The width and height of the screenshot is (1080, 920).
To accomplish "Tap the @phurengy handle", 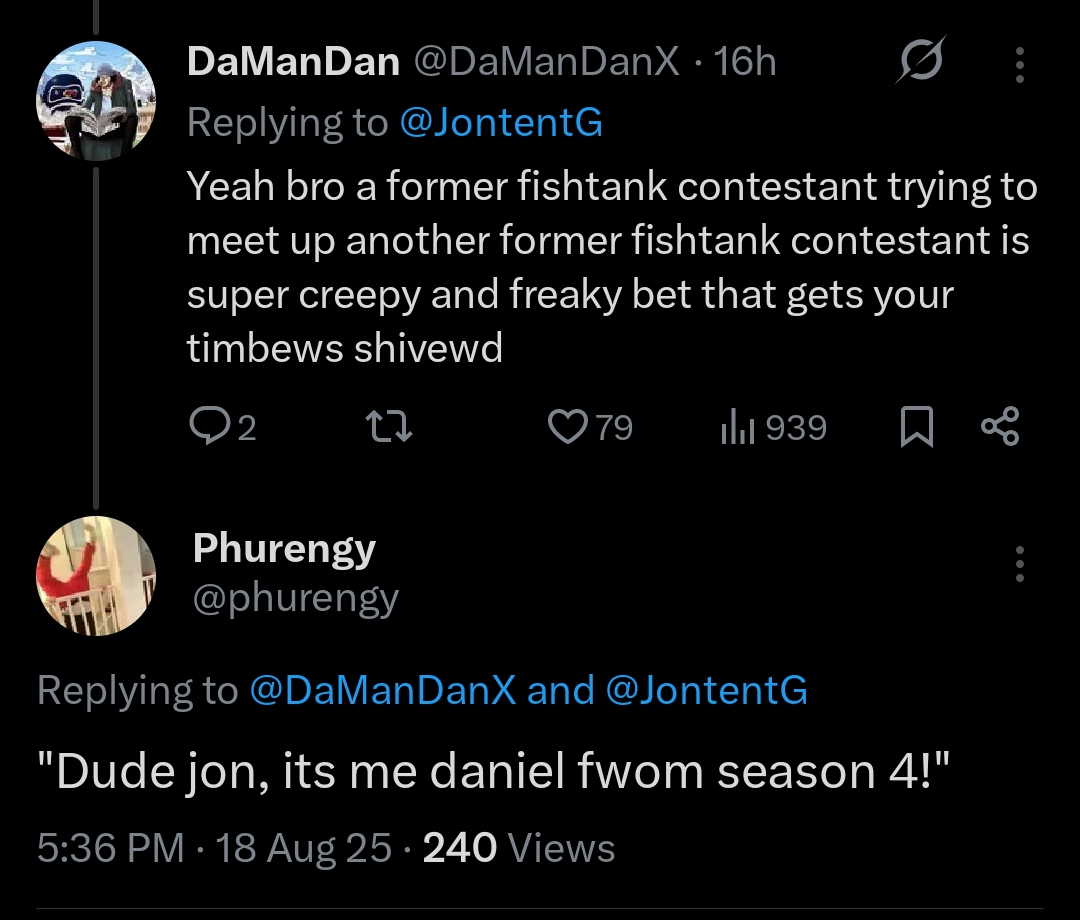I will coord(296,598).
